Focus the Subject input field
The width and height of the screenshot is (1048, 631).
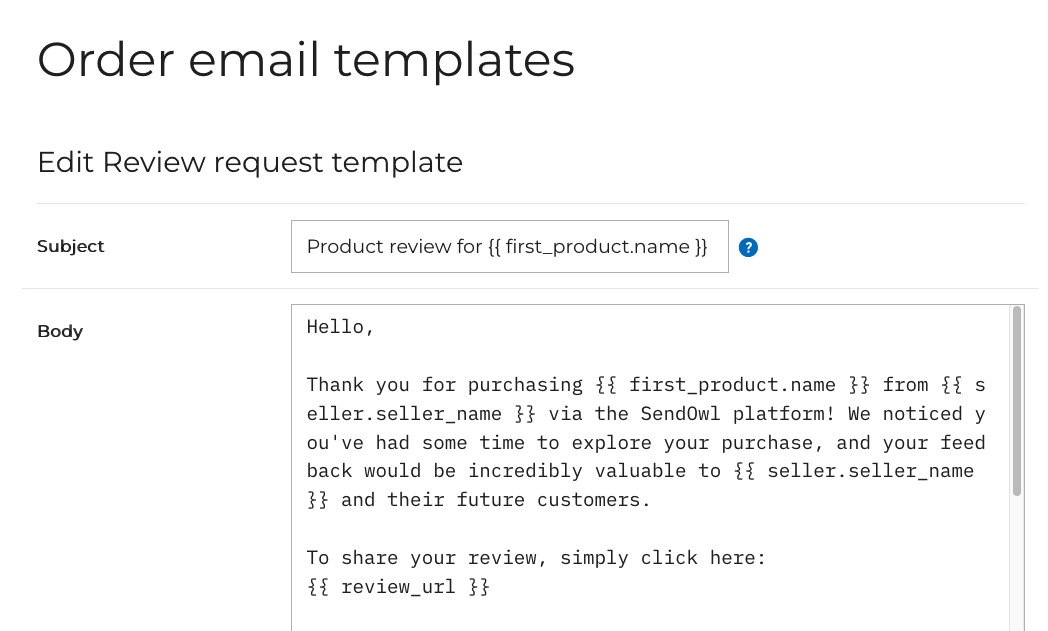(509, 247)
